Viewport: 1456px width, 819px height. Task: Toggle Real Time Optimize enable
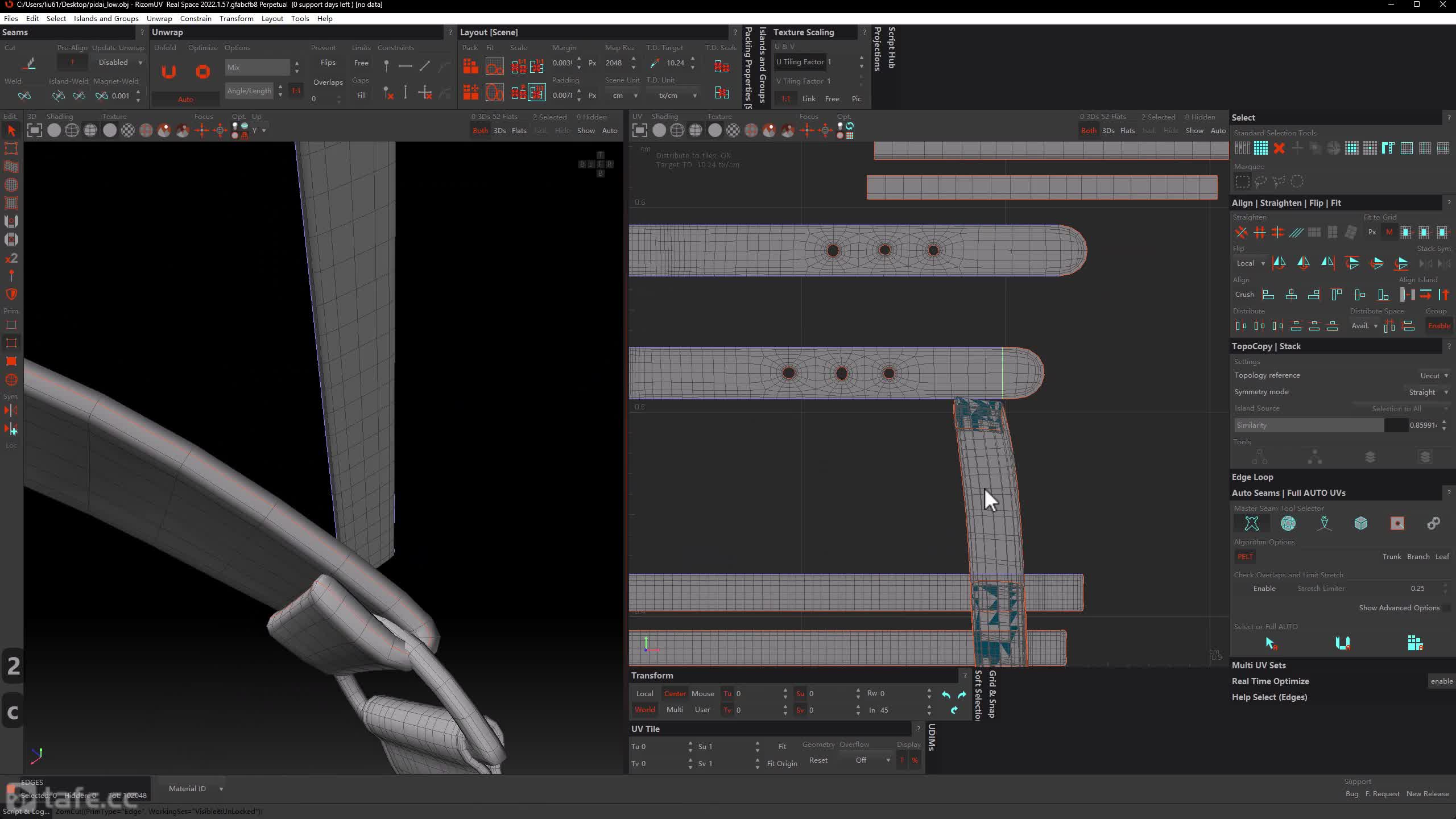pyautogui.click(x=1441, y=681)
